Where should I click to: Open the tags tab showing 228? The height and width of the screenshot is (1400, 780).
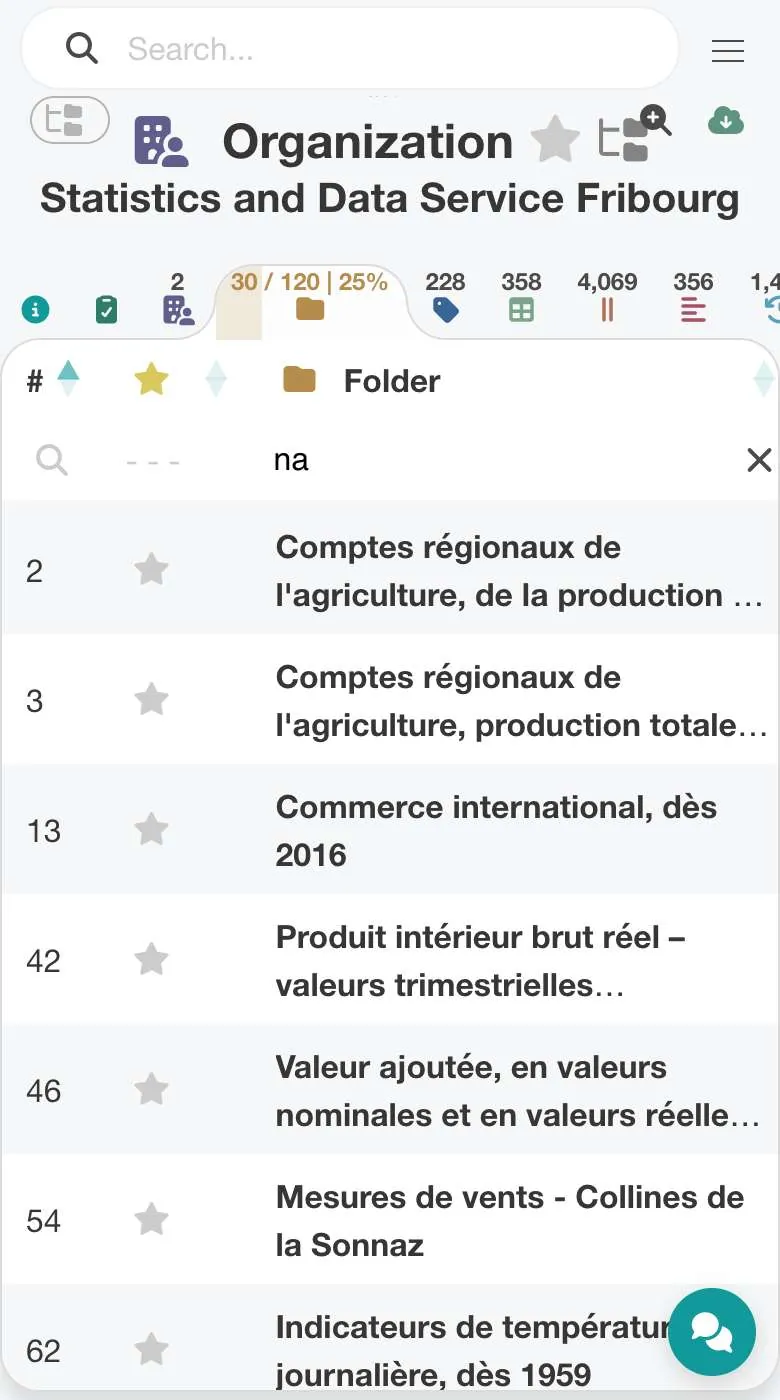coord(445,297)
